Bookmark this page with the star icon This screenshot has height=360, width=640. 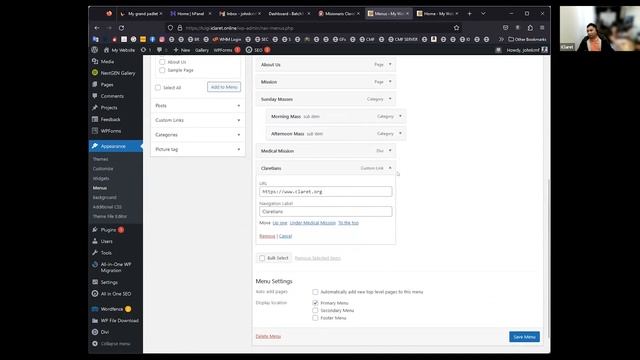456,28
